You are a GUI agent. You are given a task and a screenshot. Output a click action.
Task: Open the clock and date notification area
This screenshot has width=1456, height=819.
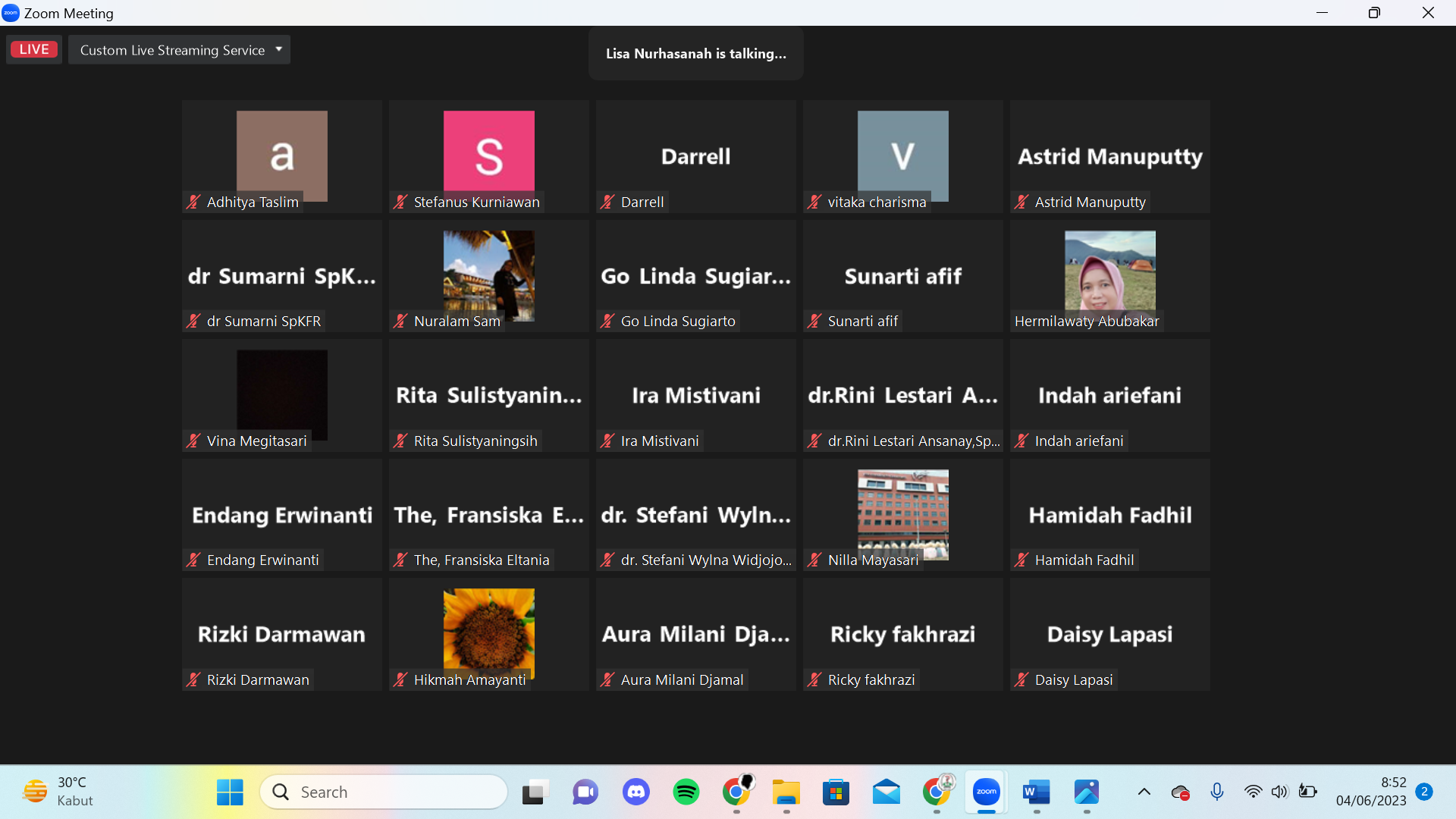coord(1370,792)
